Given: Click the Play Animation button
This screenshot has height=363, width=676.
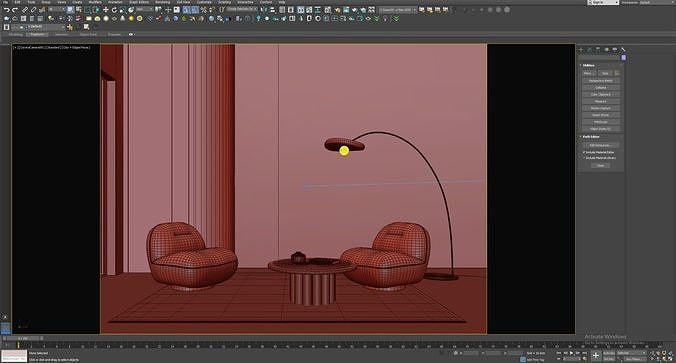Looking at the screenshot, I should pos(571,353).
